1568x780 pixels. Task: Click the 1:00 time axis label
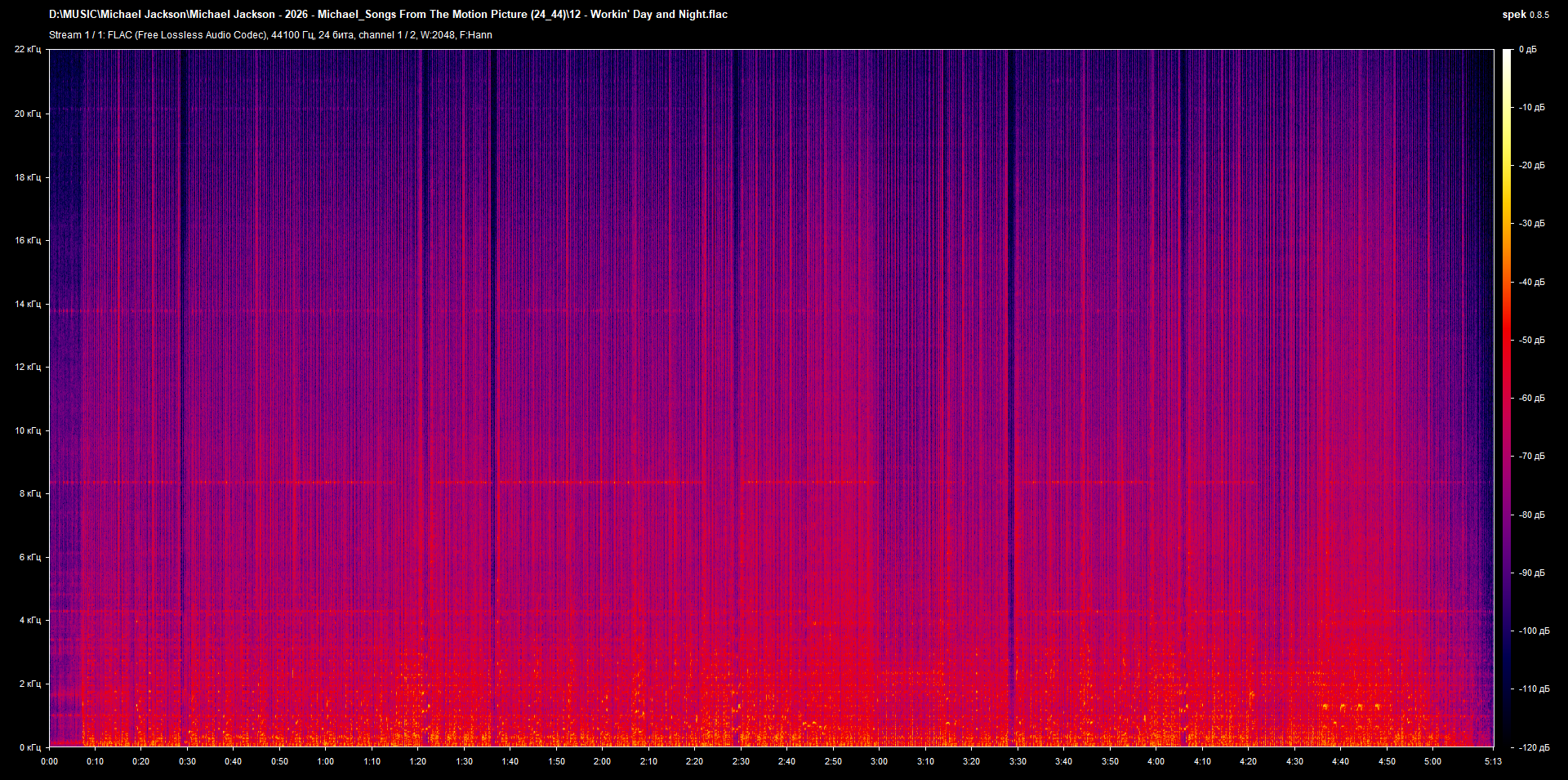pos(326,761)
